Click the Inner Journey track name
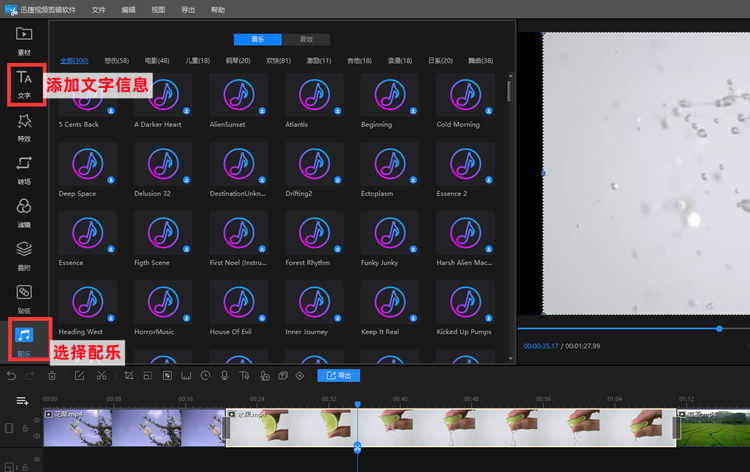The height and width of the screenshot is (472, 750). coord(307,332)
